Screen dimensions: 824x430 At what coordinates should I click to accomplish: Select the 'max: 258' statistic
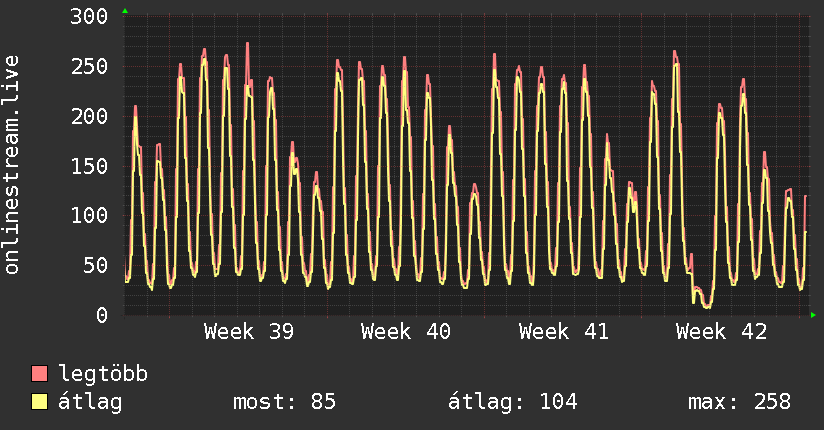739,402
